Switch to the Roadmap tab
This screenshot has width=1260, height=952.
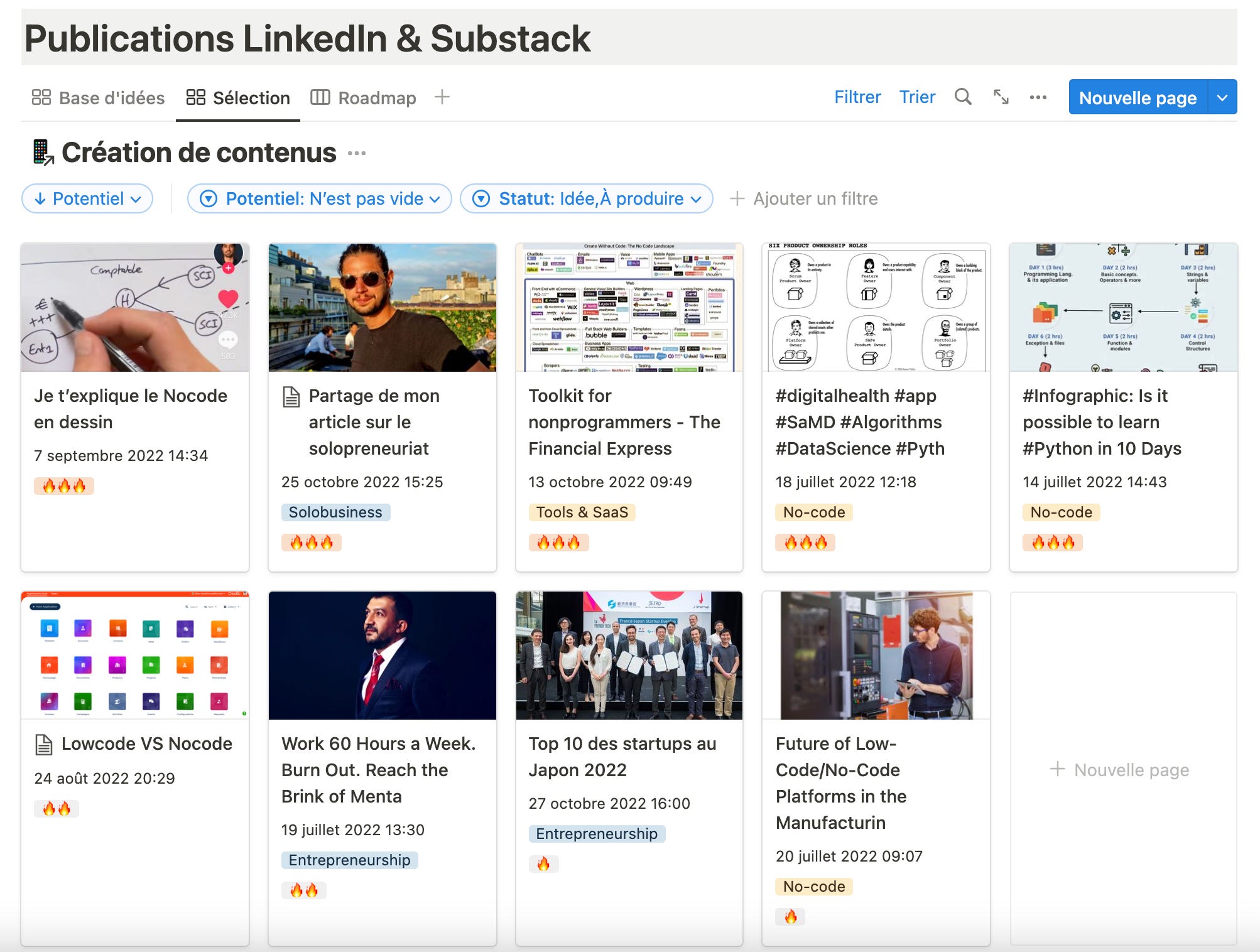[364, 98]
